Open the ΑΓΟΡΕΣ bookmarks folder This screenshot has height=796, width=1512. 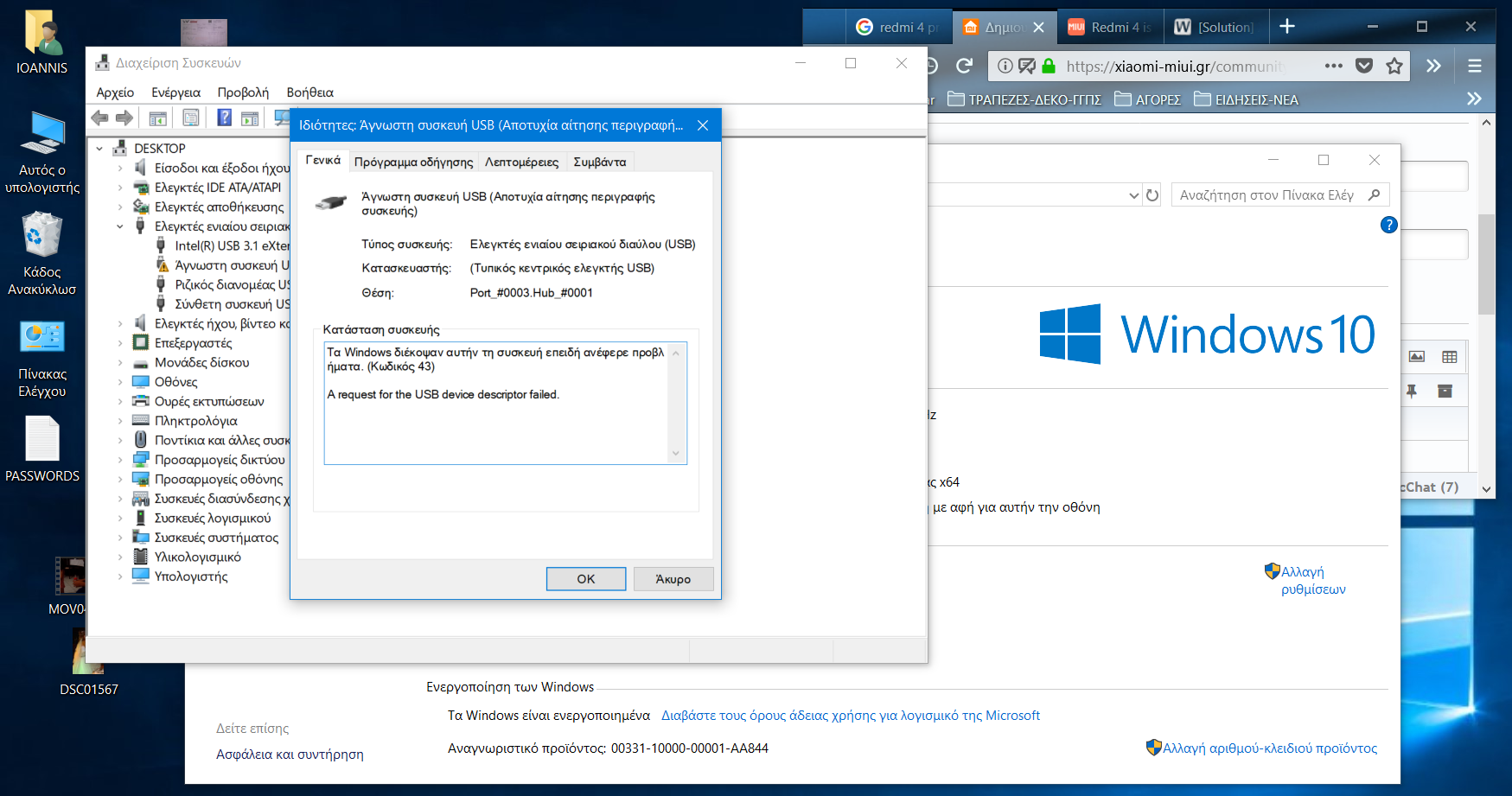click(x=1147, y=99)
